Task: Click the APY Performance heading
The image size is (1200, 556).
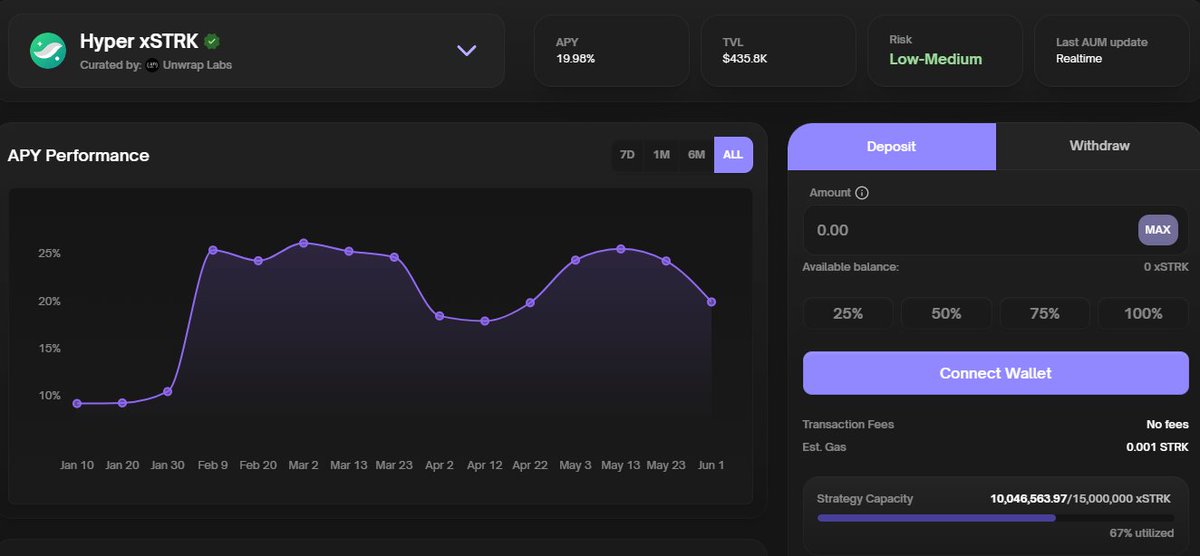Action: (x=78, y=156)
